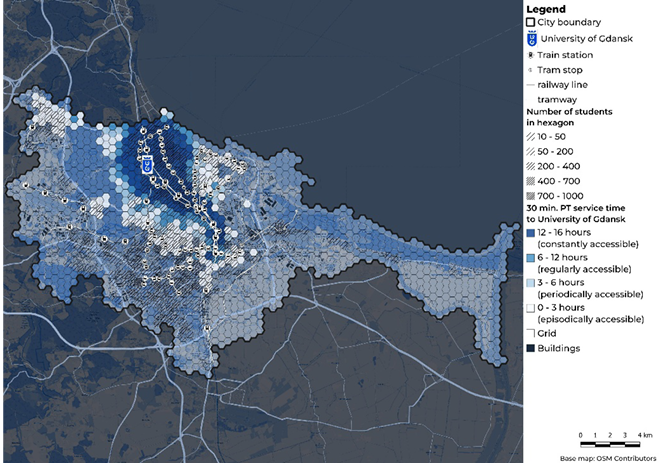Screen dimensions: 661x463
Task: Click the 'City boundary' legend label
Action: pos(569,22)
